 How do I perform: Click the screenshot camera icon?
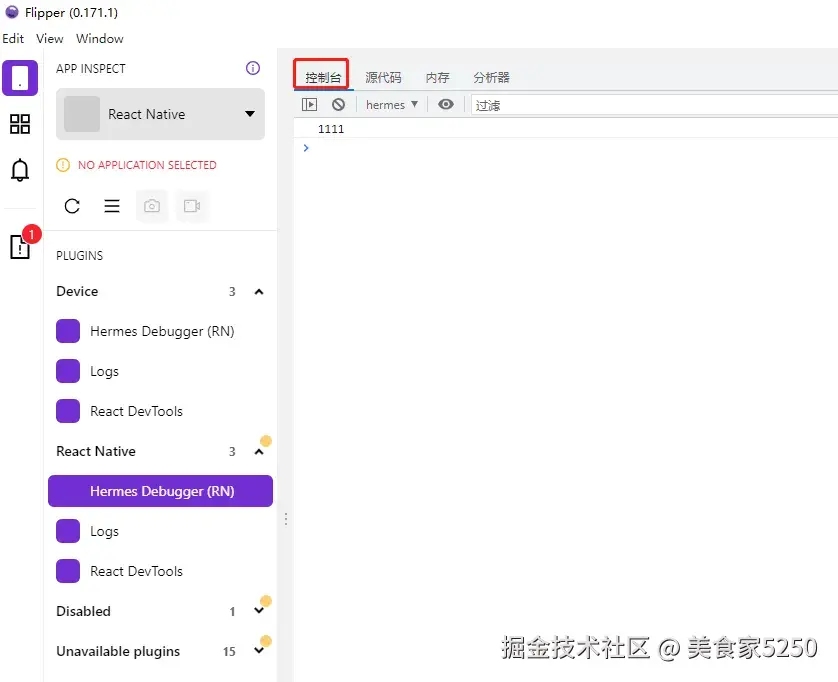(152, 206)
